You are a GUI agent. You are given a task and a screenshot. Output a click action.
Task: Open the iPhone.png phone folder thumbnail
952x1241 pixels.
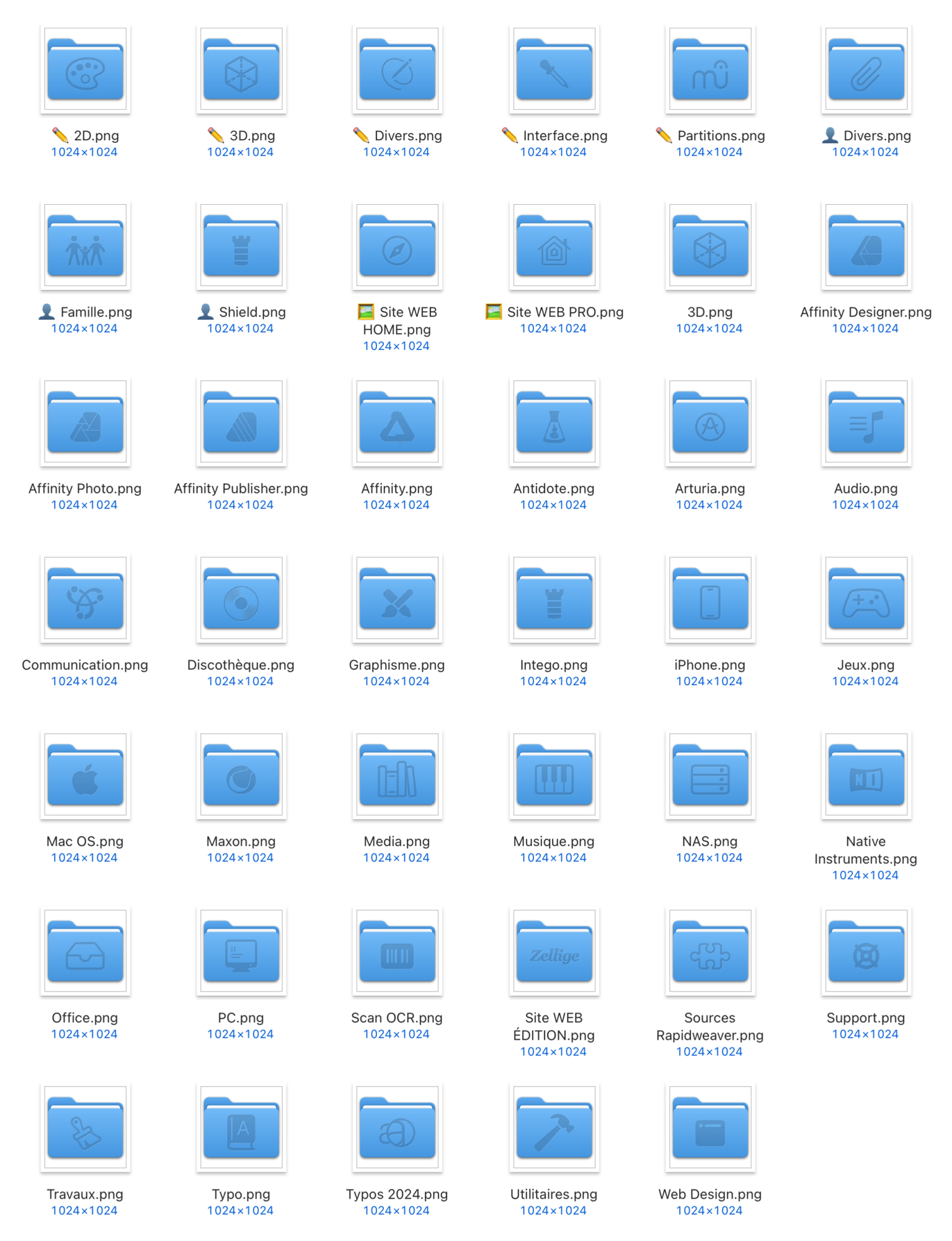710,599
